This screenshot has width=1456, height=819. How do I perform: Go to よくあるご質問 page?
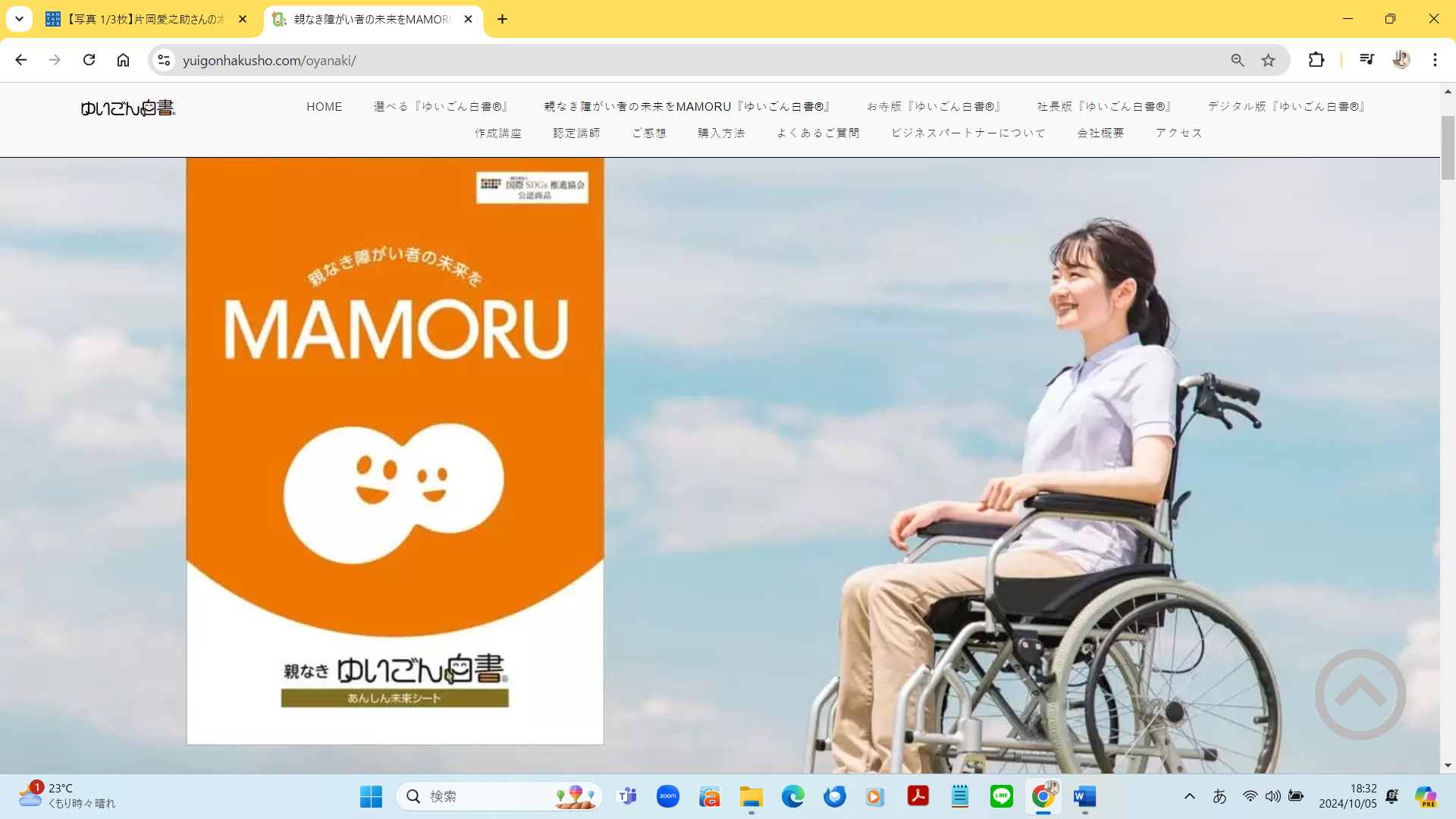click(817, 133)
